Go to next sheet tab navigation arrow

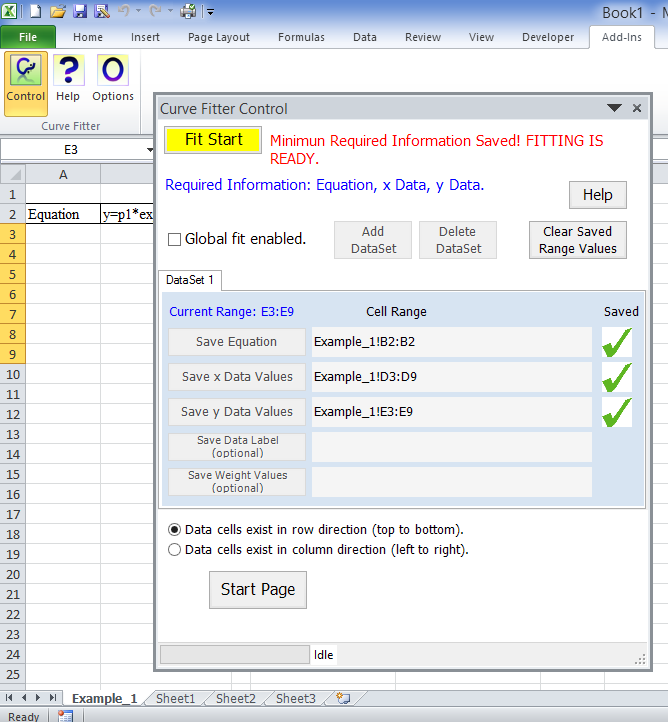coord(38,698)
